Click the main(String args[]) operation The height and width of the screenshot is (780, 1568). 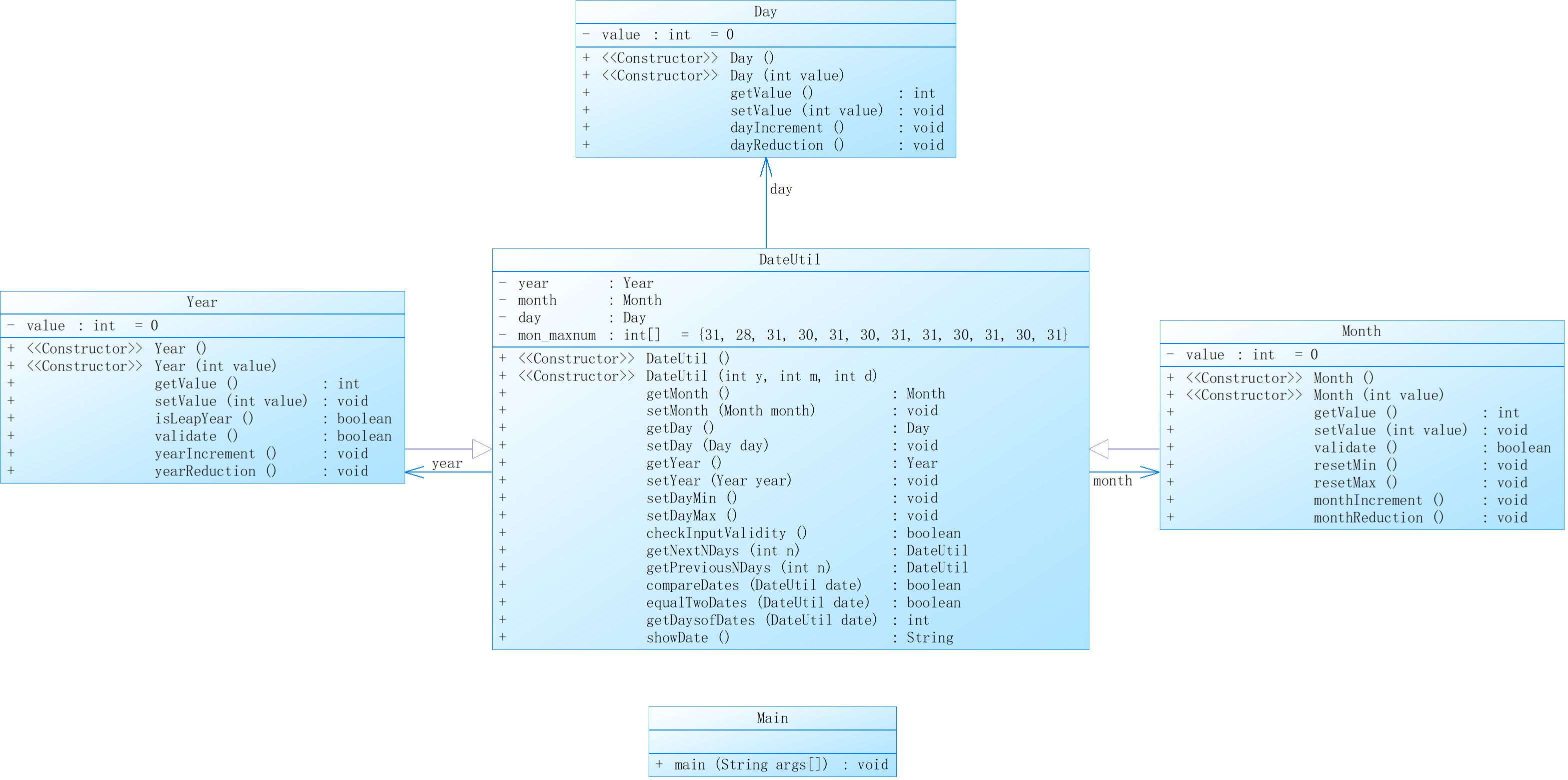pyautogui.click(x=751, y=765)
